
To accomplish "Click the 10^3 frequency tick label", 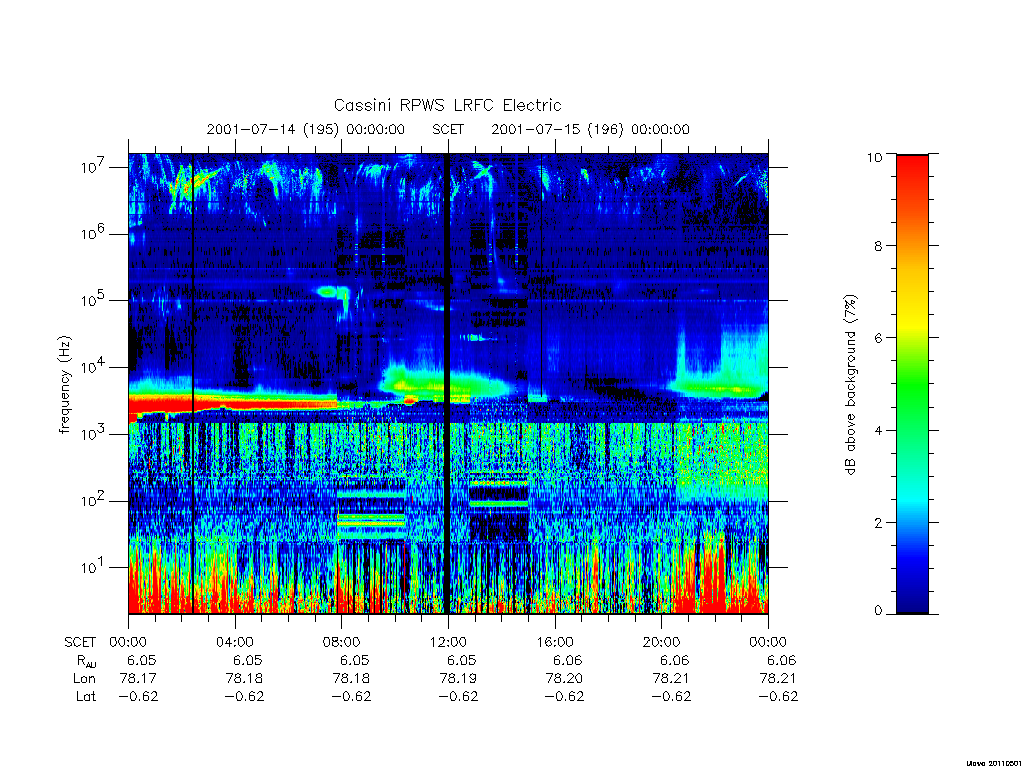I will tap(95, 432).
